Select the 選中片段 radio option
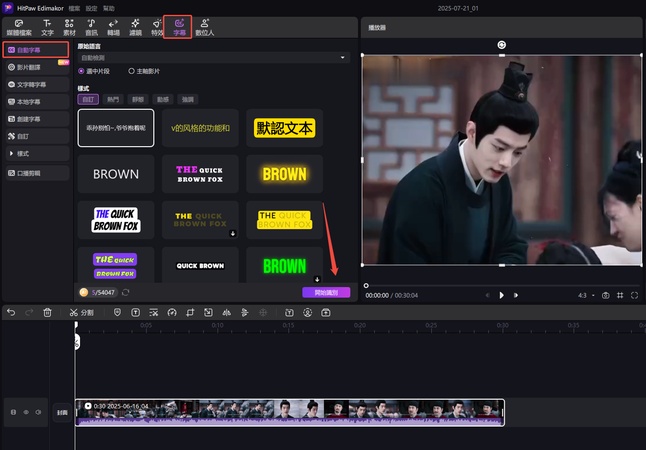The height and width of the screenshot is (450, 646). 94,71
